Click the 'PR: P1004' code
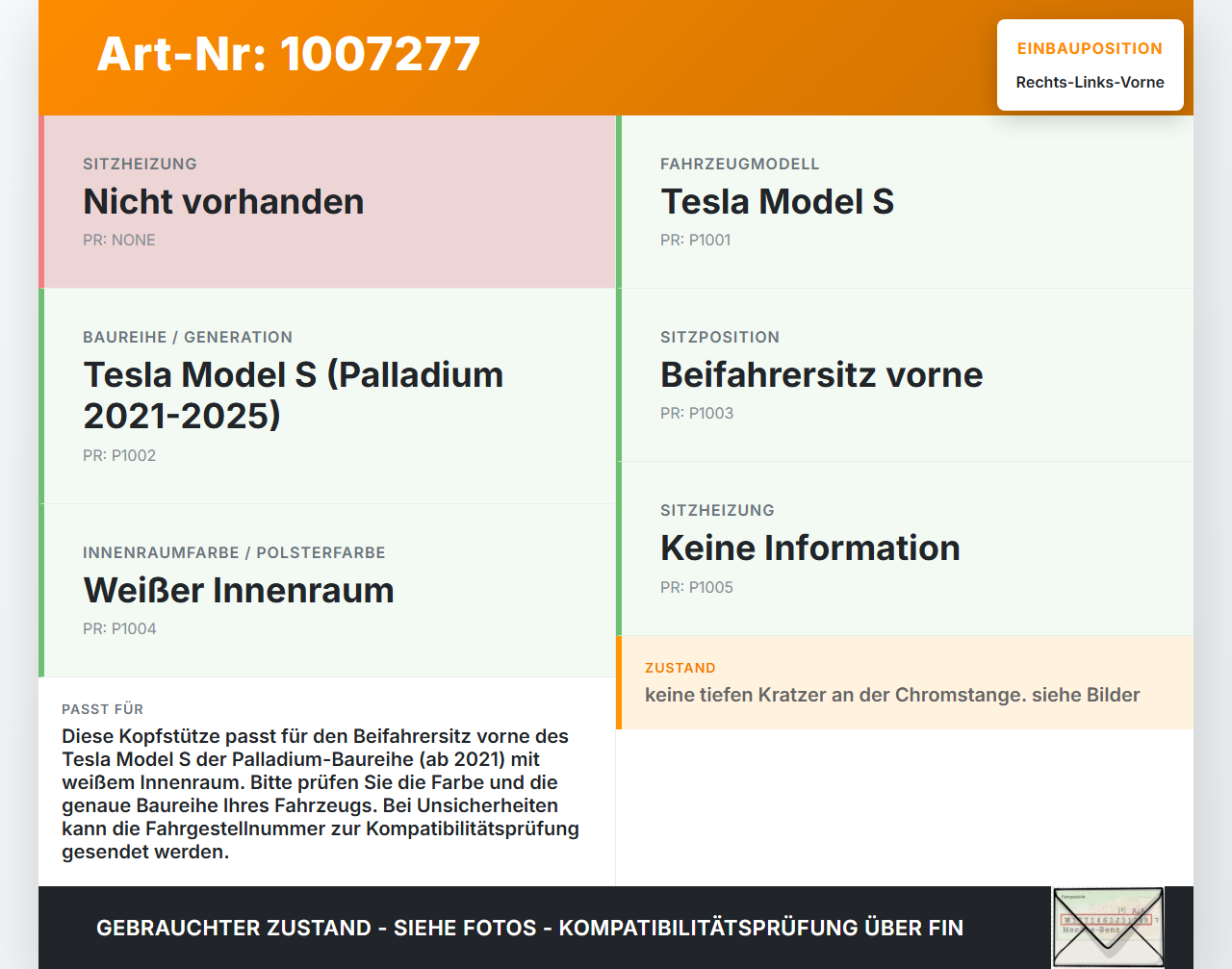The height and width of the screenshot is (969, 1232). (119, 628)
